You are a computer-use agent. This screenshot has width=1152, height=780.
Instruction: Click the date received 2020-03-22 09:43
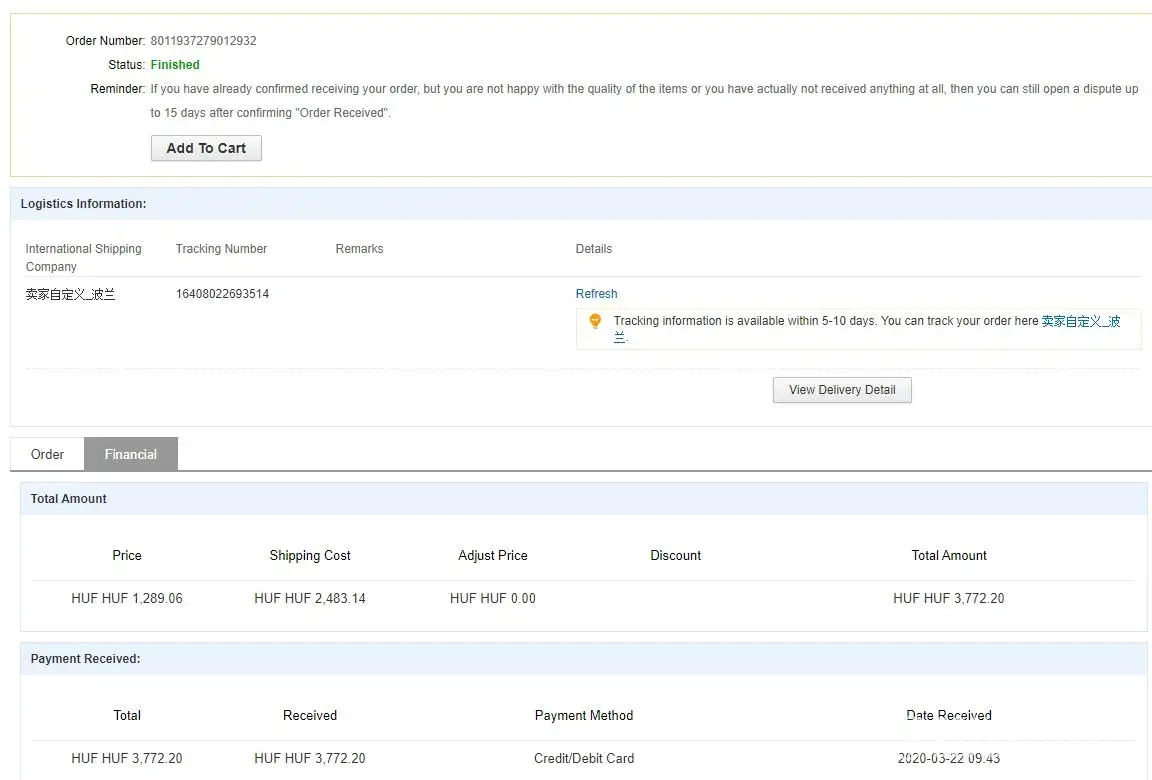[948, 758]
